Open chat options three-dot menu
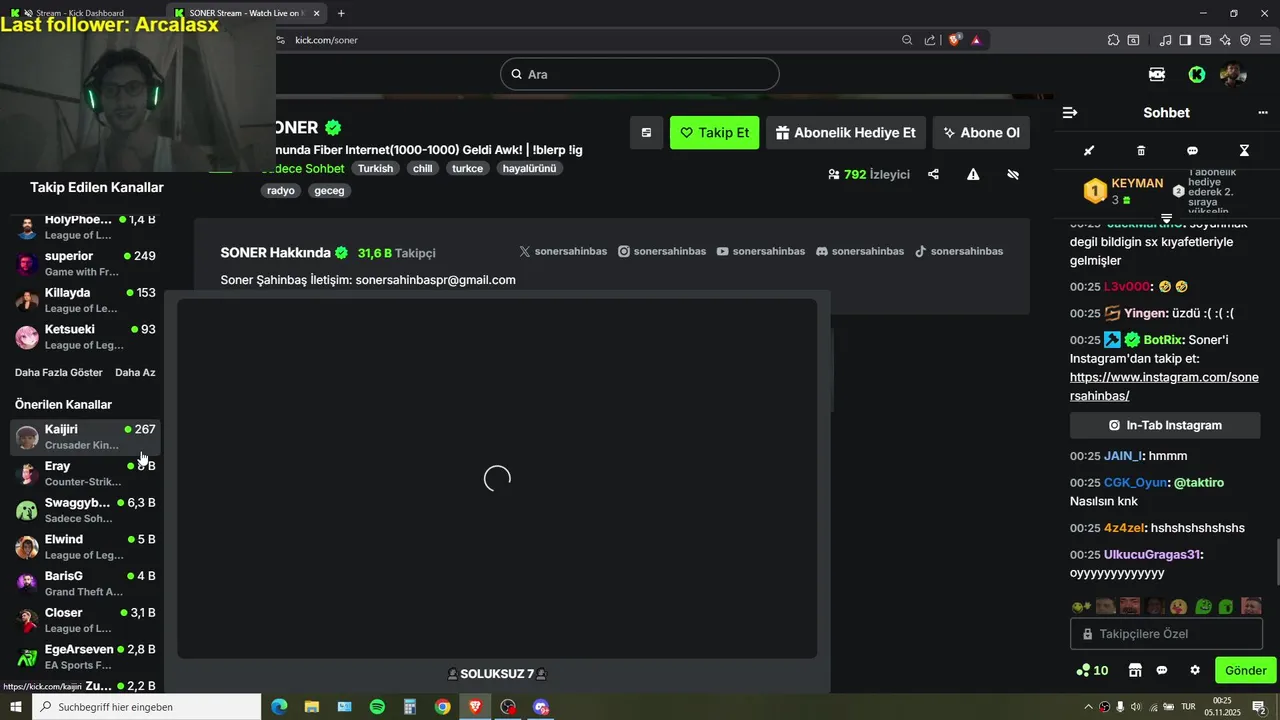 coord(1262,113)
